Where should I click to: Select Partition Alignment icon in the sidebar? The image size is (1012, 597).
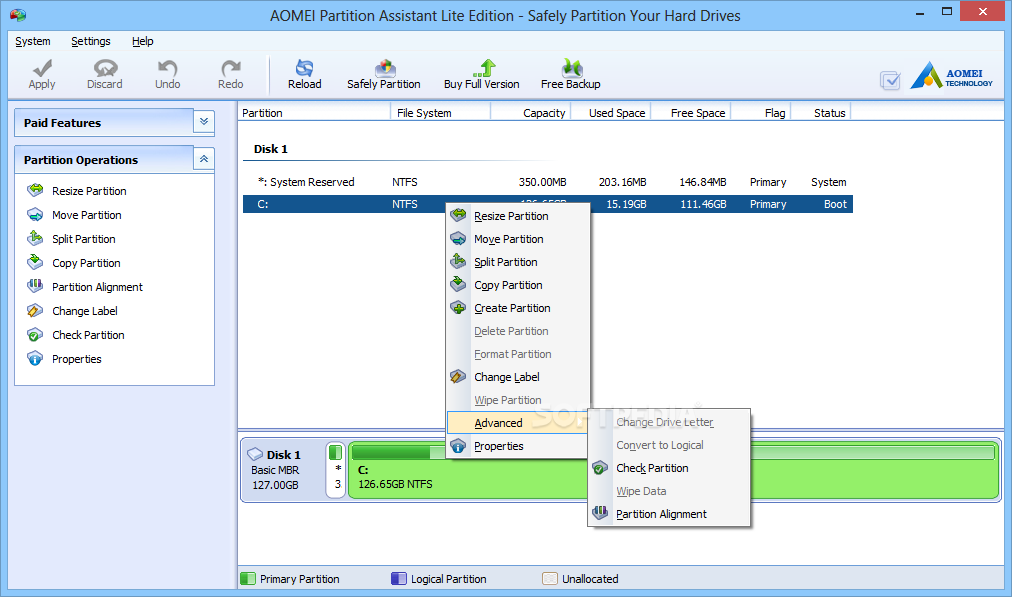[x=35, y=286]
